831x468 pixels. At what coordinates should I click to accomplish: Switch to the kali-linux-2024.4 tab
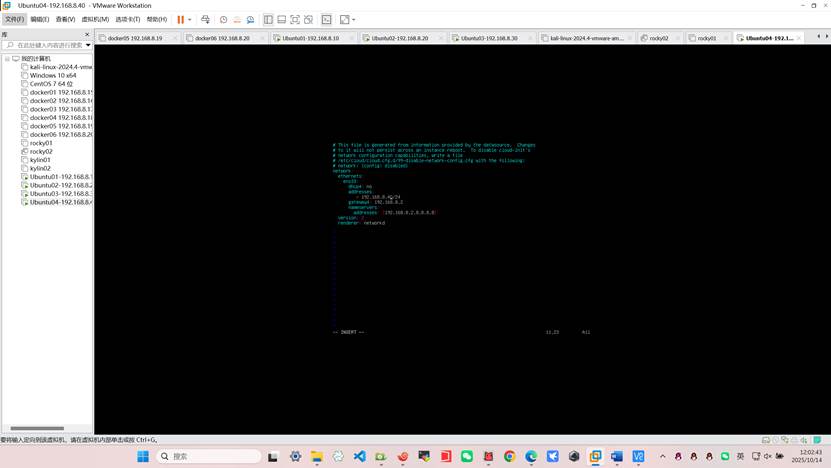(x=586, y=38)
